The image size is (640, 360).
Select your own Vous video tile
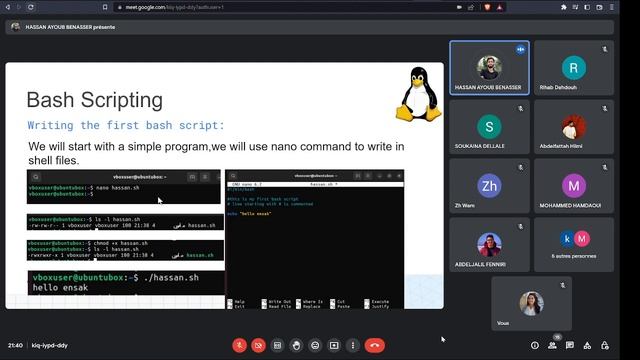[x=531, y=303]
